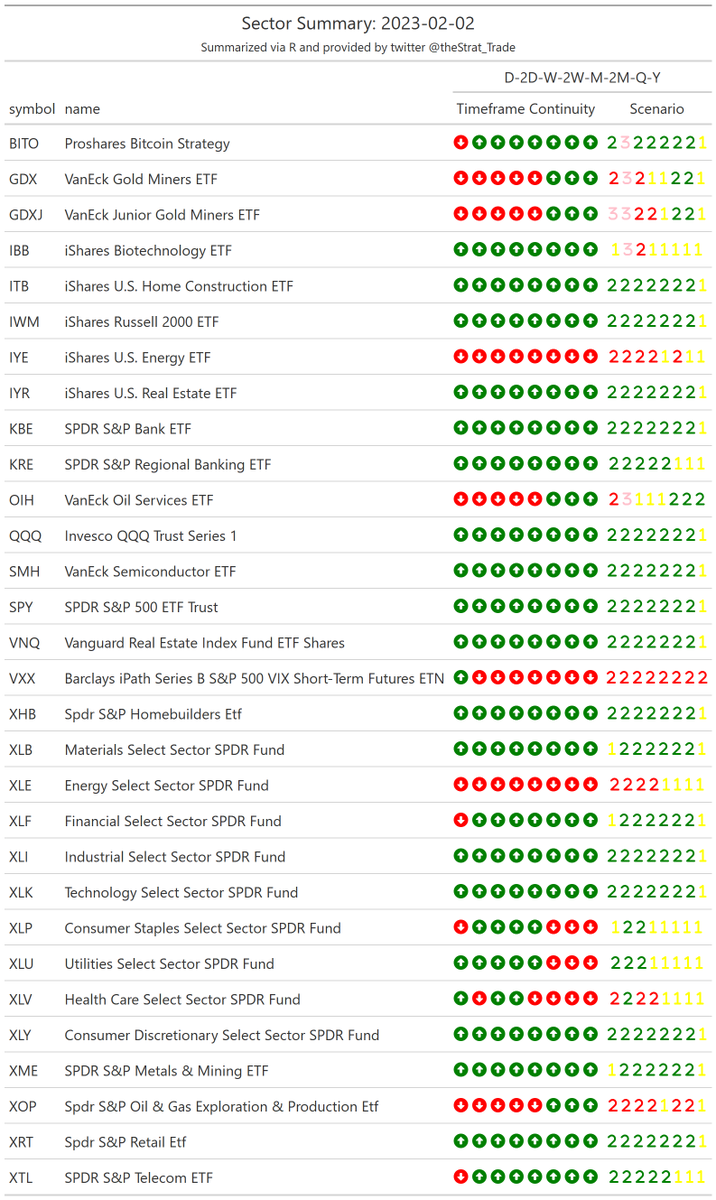Click 'Energy Select Sector SPDR Fund'
Viewport: 716px width, 1200px height.
click(x=166, y=785)
